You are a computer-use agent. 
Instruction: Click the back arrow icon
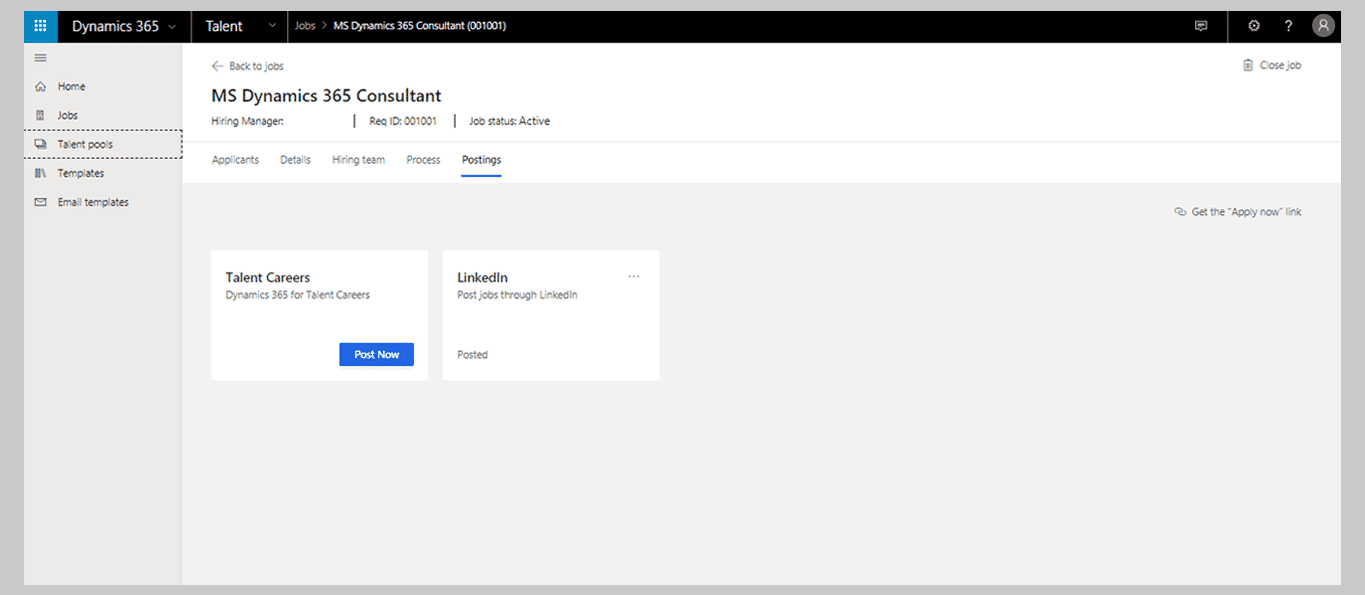point(218,66)
